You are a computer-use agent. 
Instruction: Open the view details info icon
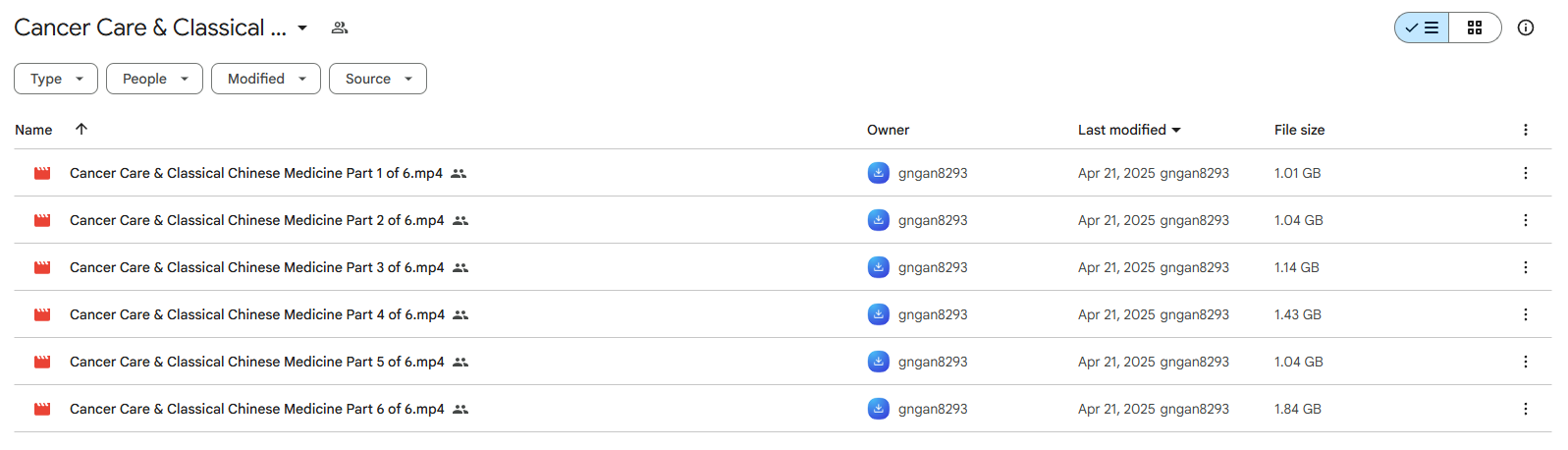(1526, 28)
